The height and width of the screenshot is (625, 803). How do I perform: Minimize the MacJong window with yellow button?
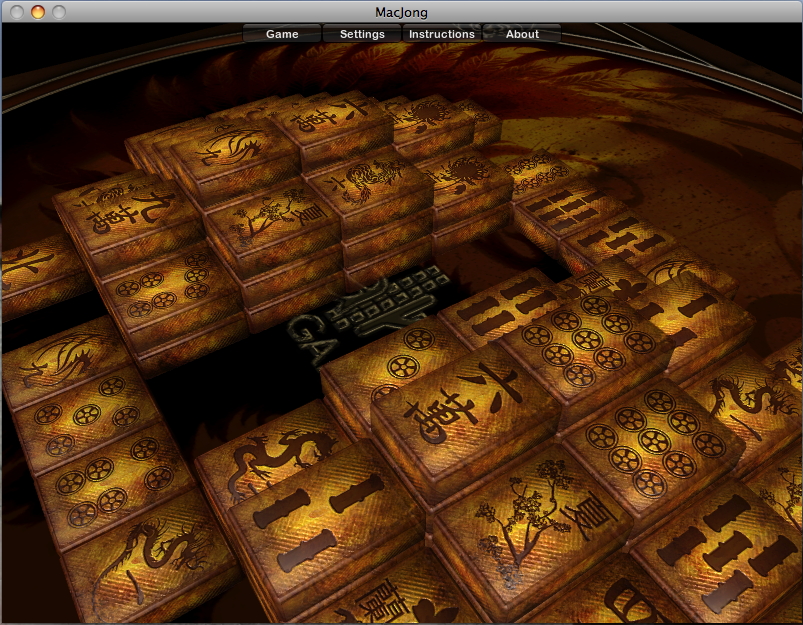pos(38,12)
